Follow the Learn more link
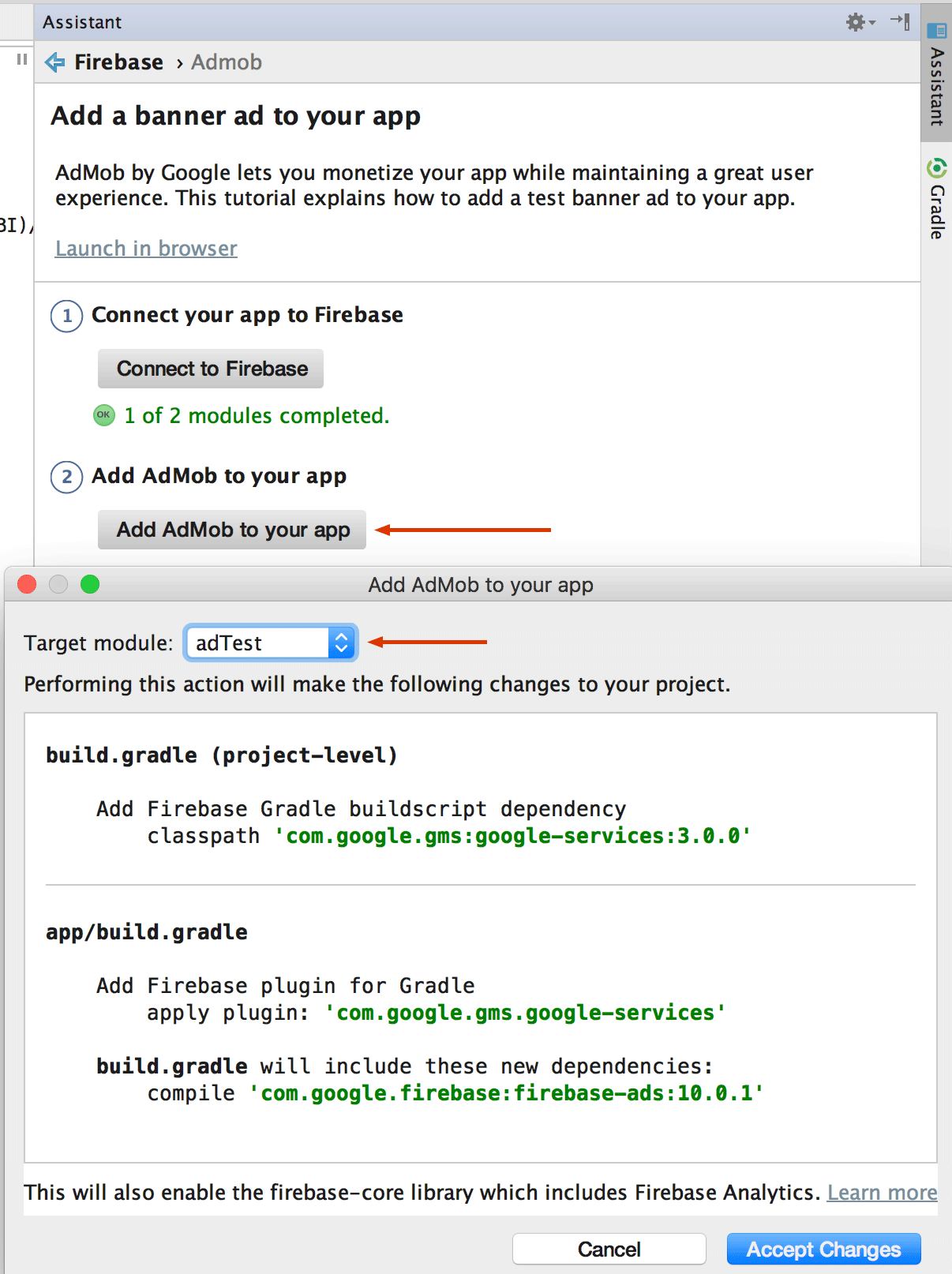This screenshot has width=952, height=1274. click(x=882, y=1193)
